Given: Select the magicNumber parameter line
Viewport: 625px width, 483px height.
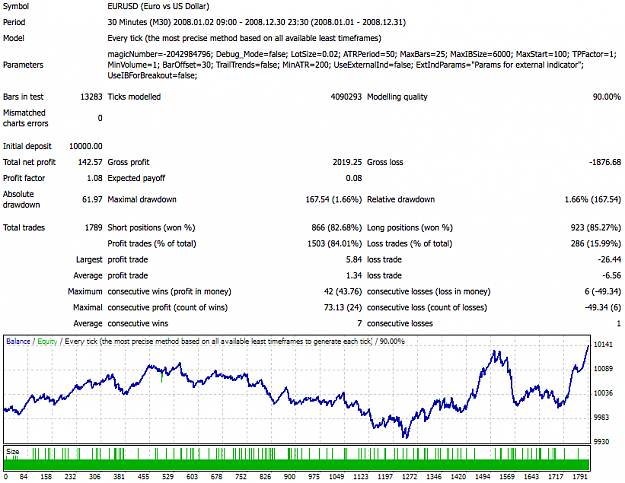Looking at the screenshot, I should click(362, 54).
